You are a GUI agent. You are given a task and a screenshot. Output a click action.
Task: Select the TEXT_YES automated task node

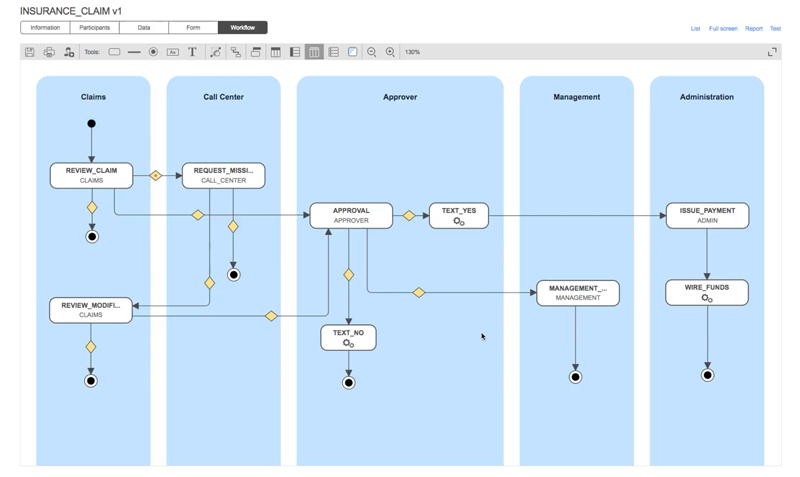tap(459, 215)
